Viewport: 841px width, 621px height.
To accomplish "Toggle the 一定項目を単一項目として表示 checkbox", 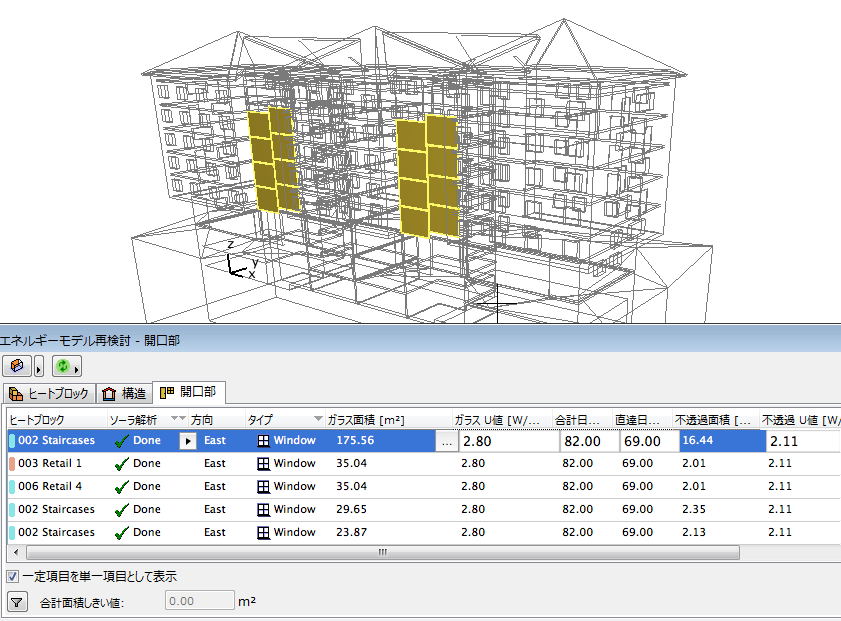I will 12,577.
